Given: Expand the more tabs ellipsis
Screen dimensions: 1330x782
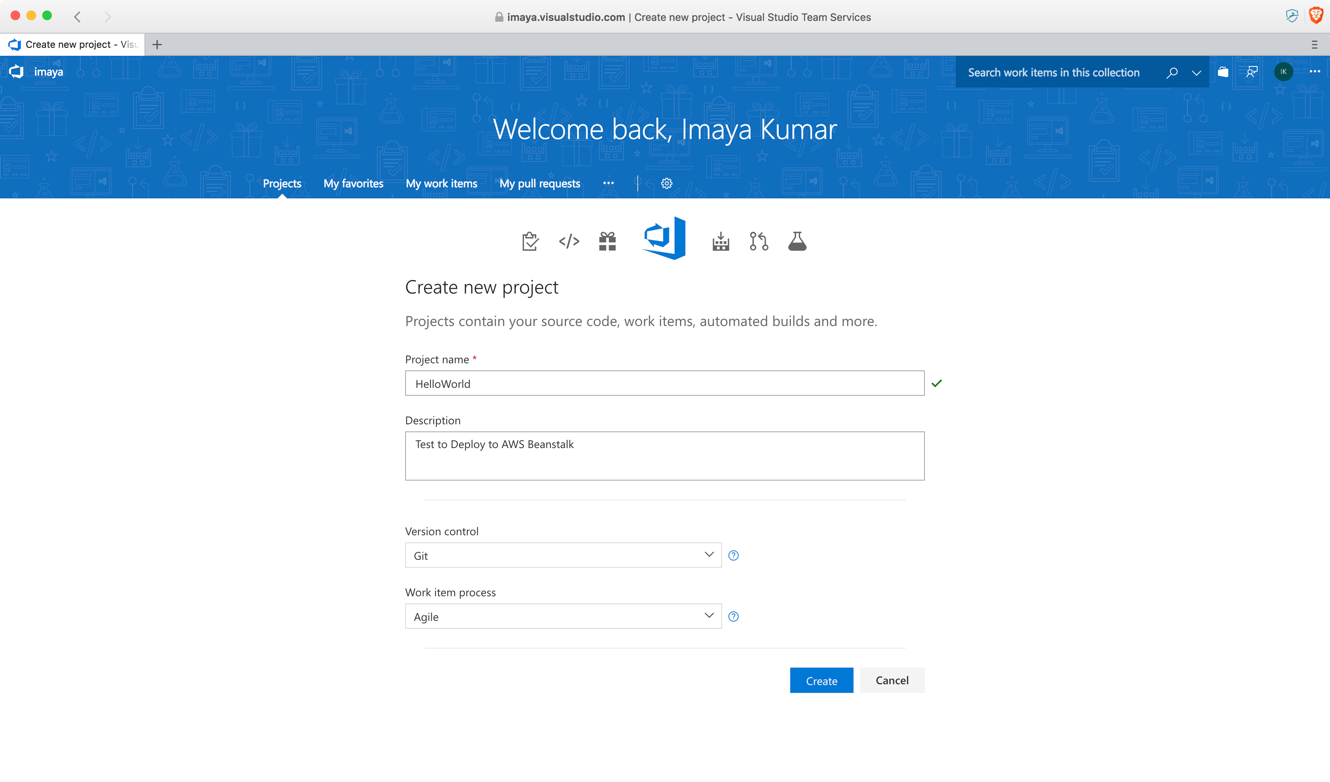Looking at the screenshot, I should point(608,184).
